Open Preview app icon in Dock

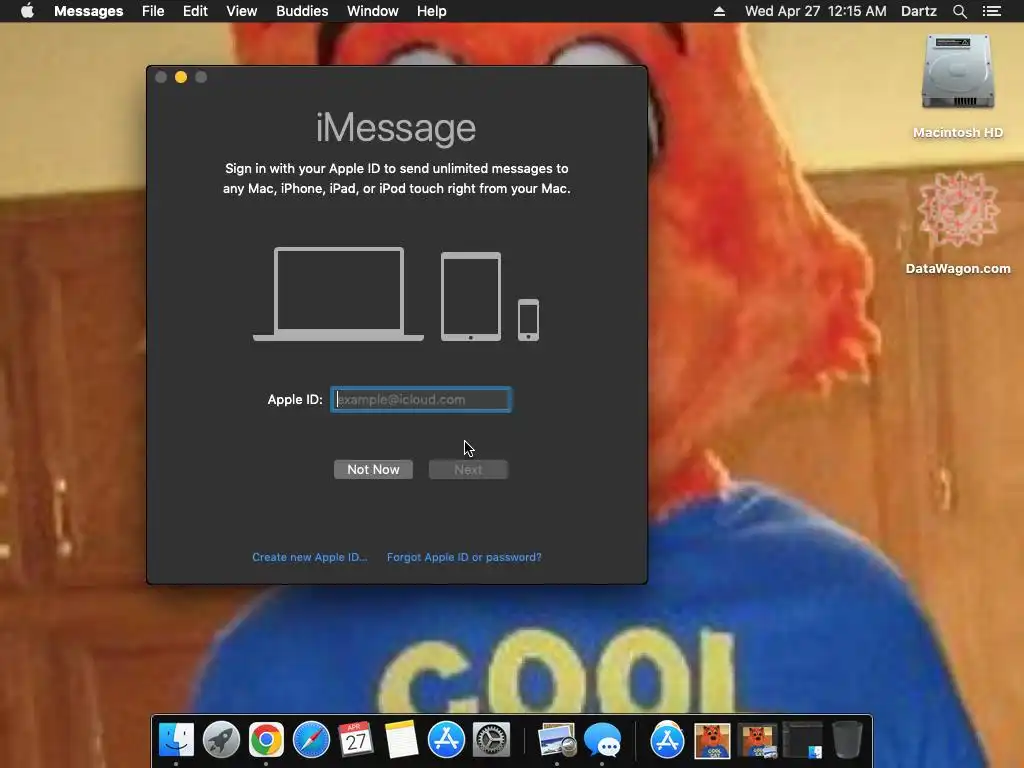coord(556,740)
